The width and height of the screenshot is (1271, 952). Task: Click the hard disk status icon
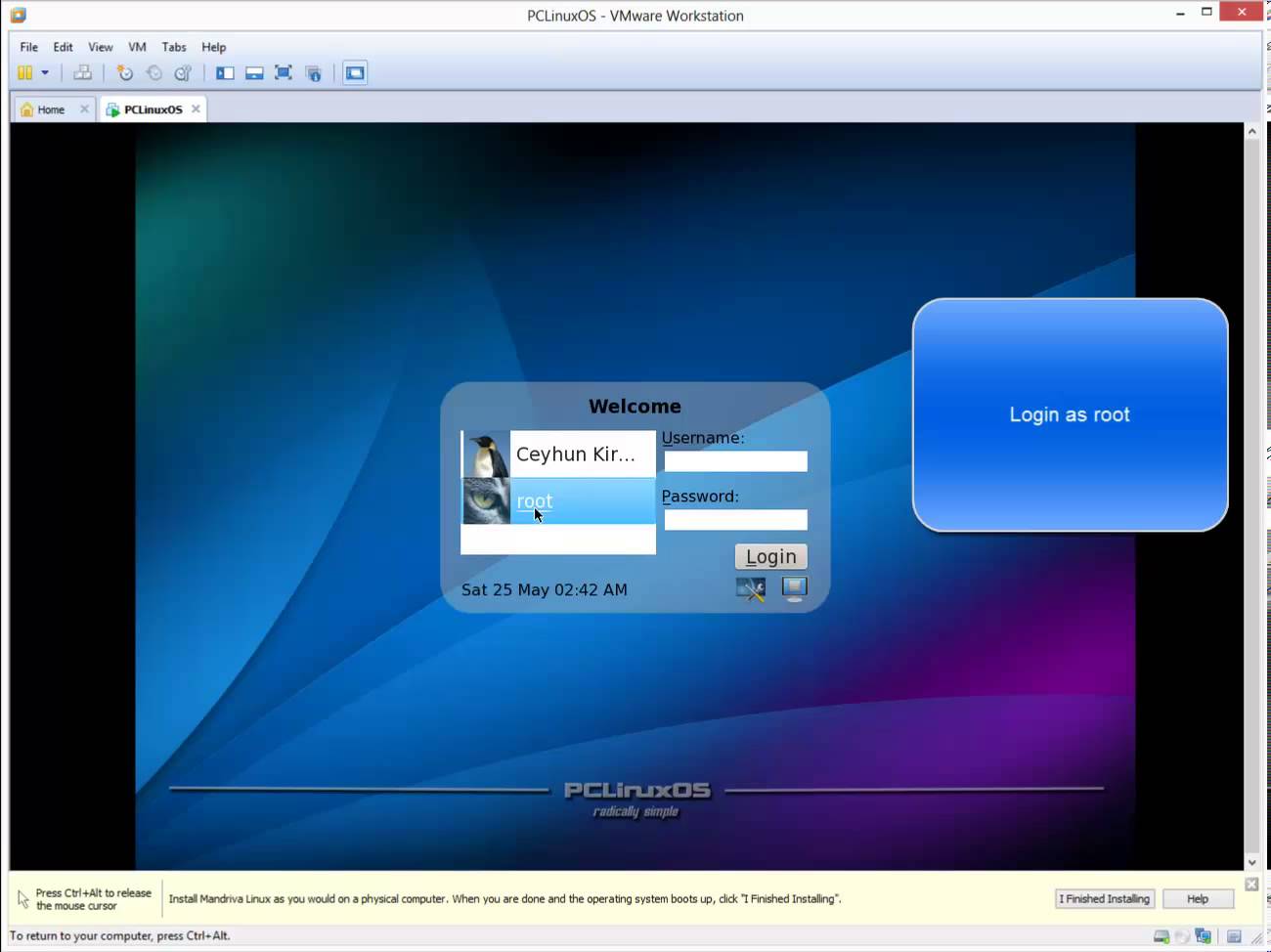pos(1161,935)
